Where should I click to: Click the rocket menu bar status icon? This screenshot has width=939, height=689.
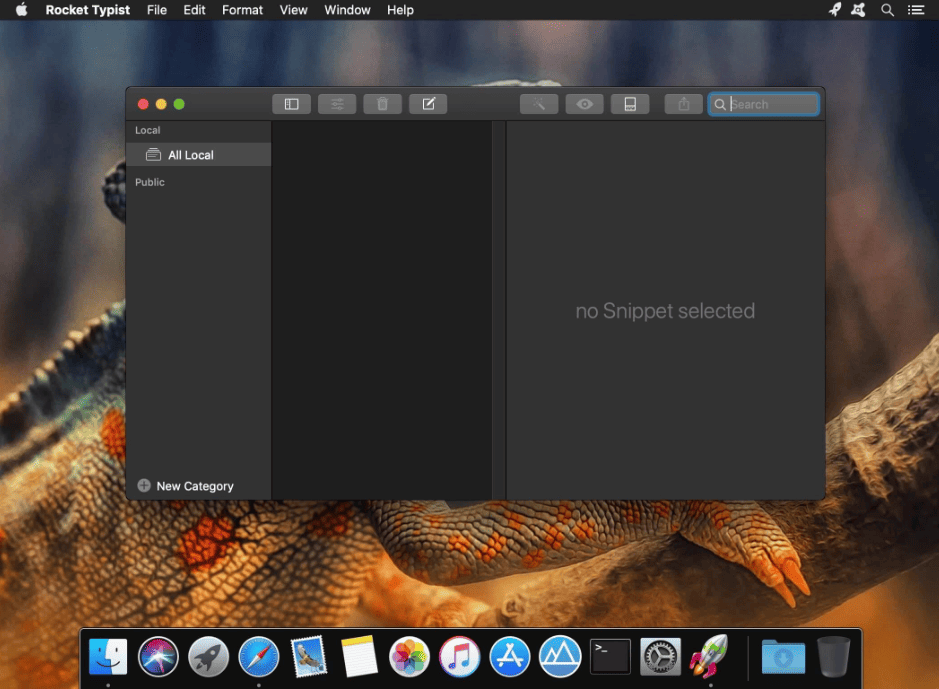[835, 10]
